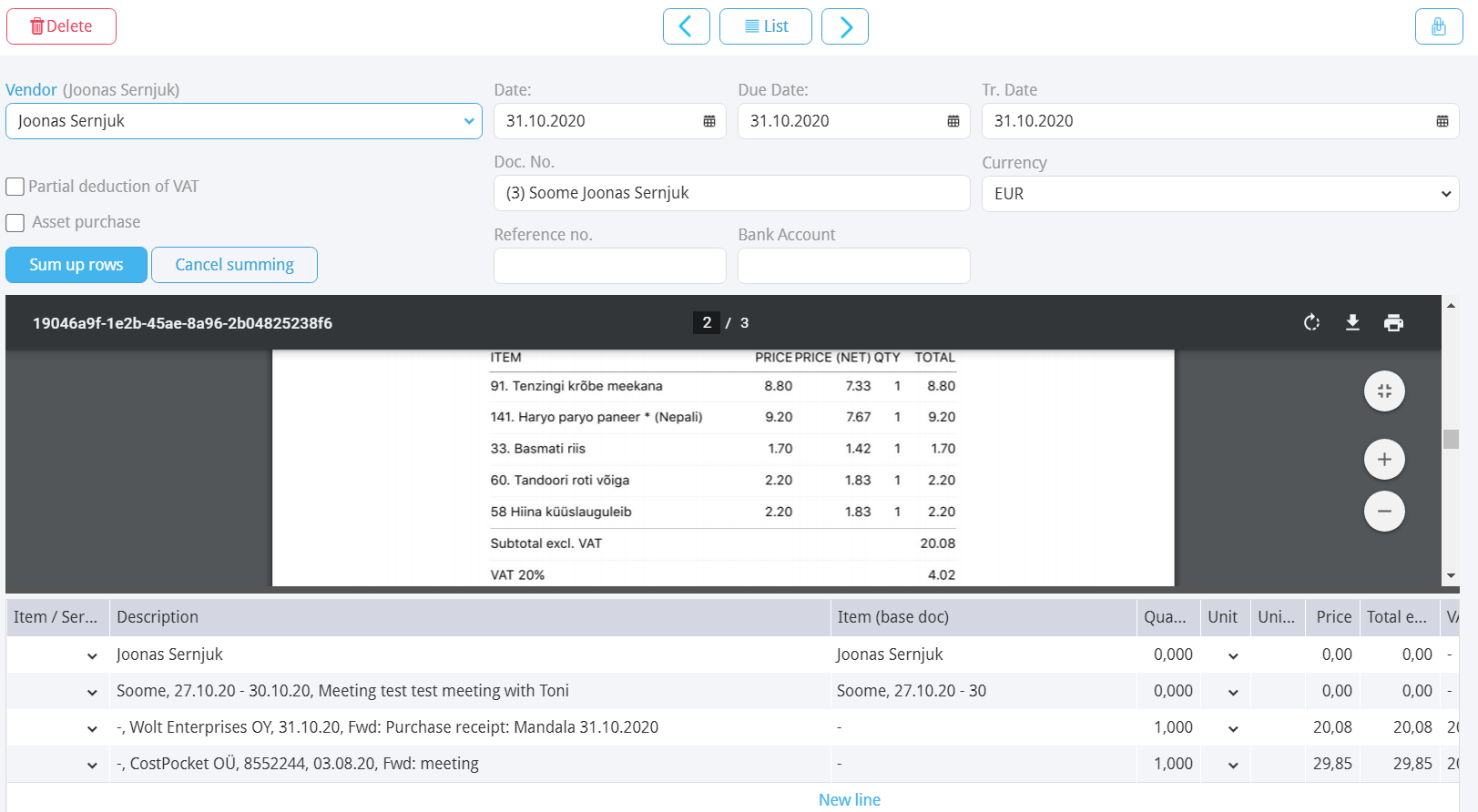Expand item dropdown in Wolt Enterprises row
This screenshot has height=812, width=1478.
92,729
